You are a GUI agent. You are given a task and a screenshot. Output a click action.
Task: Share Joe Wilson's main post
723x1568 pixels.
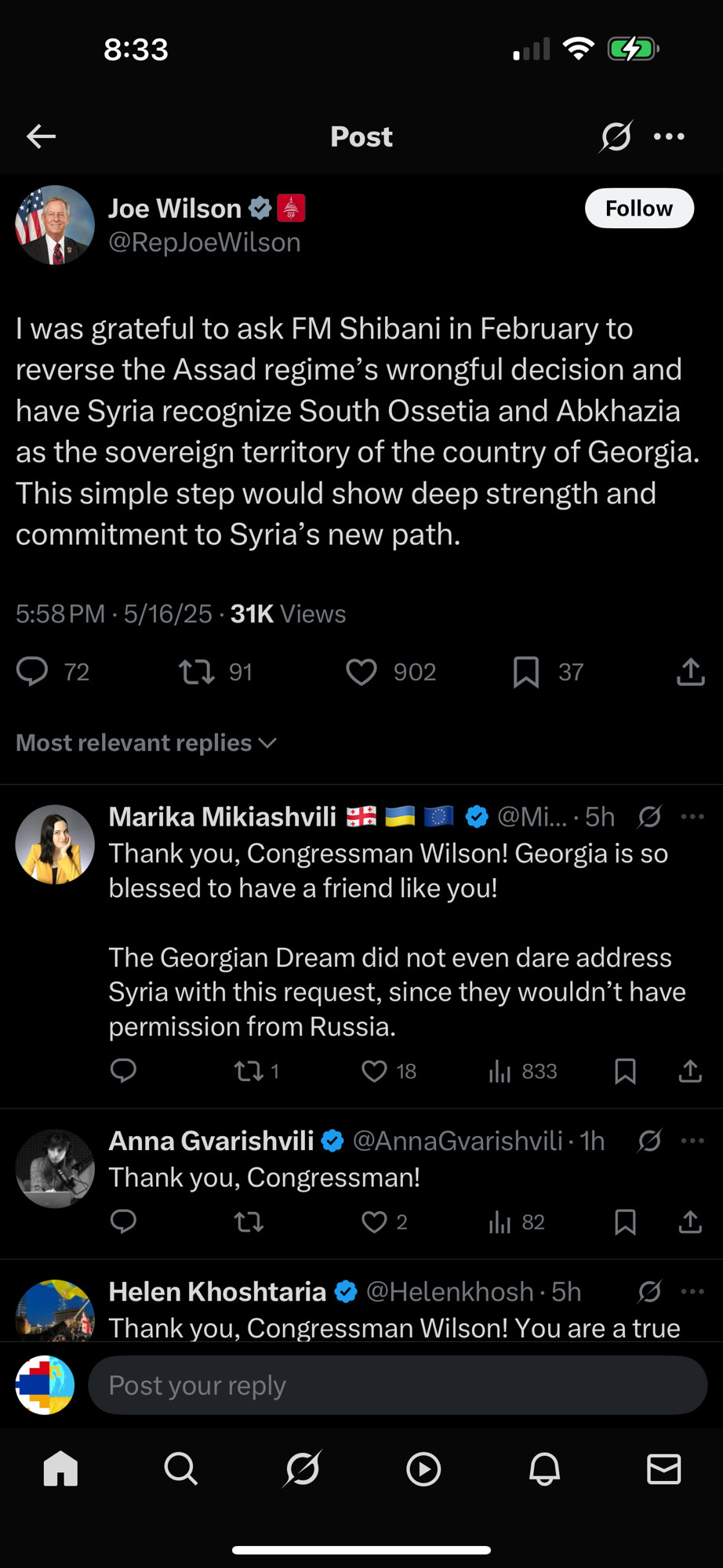(690, 672)
